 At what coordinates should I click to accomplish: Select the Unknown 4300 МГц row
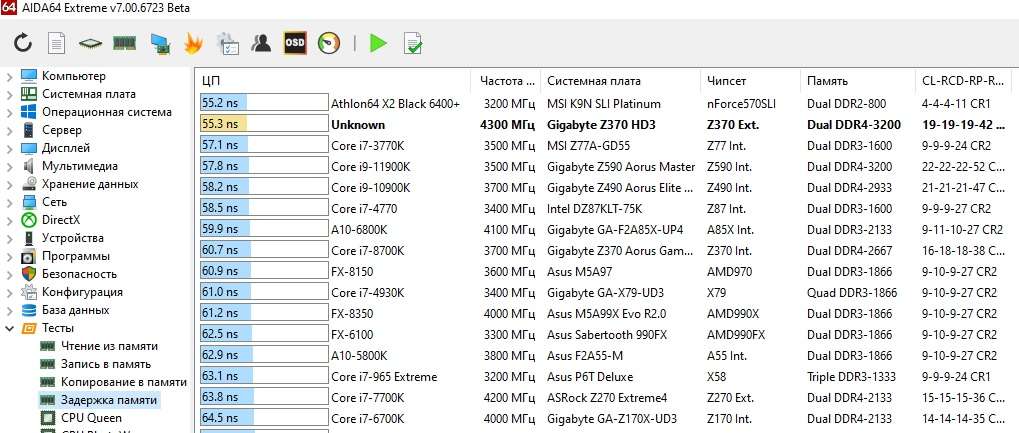click(x=606, y=125)
